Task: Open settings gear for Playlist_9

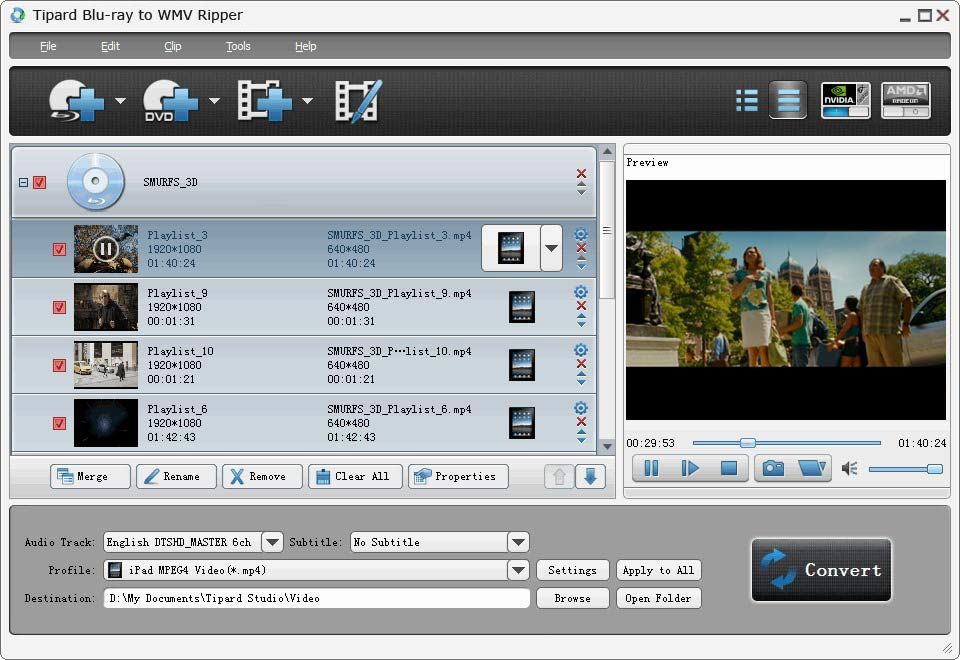Action: coord(581,292)
